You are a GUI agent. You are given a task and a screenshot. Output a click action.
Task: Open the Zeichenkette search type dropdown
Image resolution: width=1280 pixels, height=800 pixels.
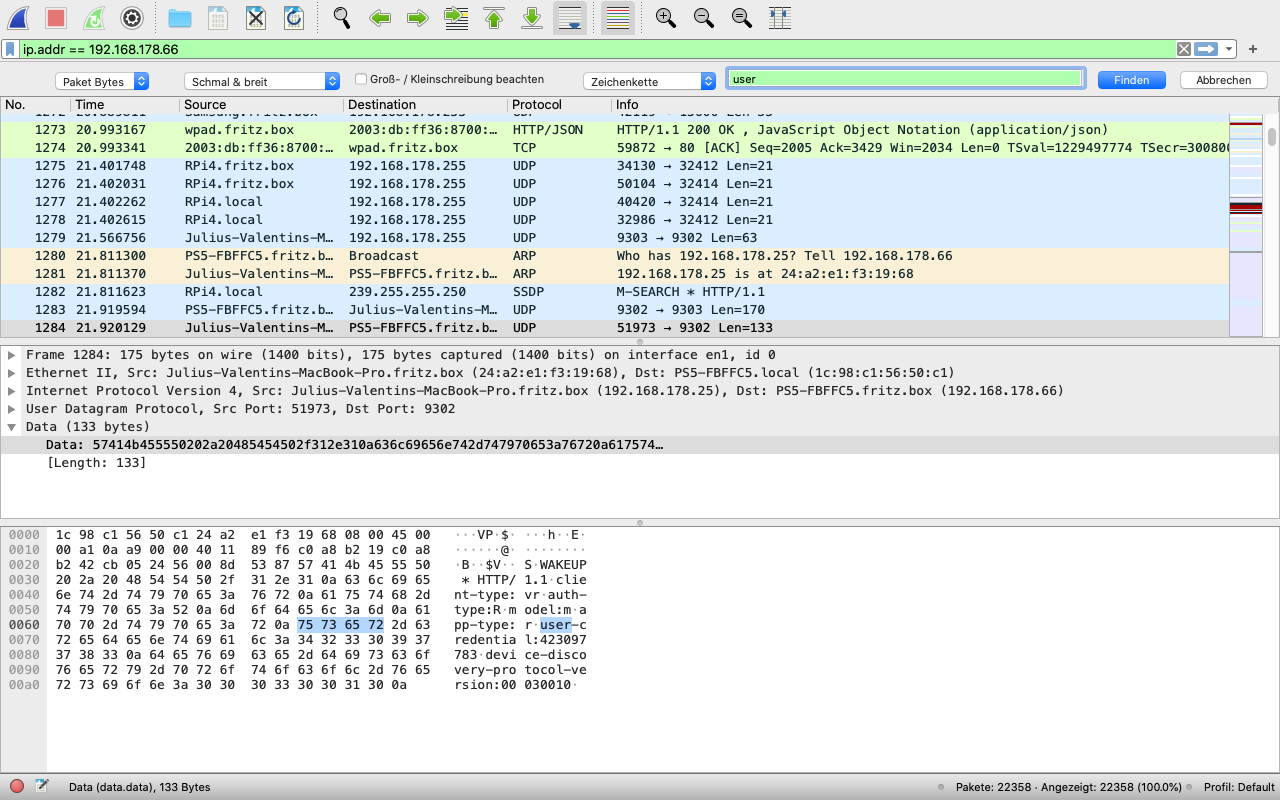[650, 81]
